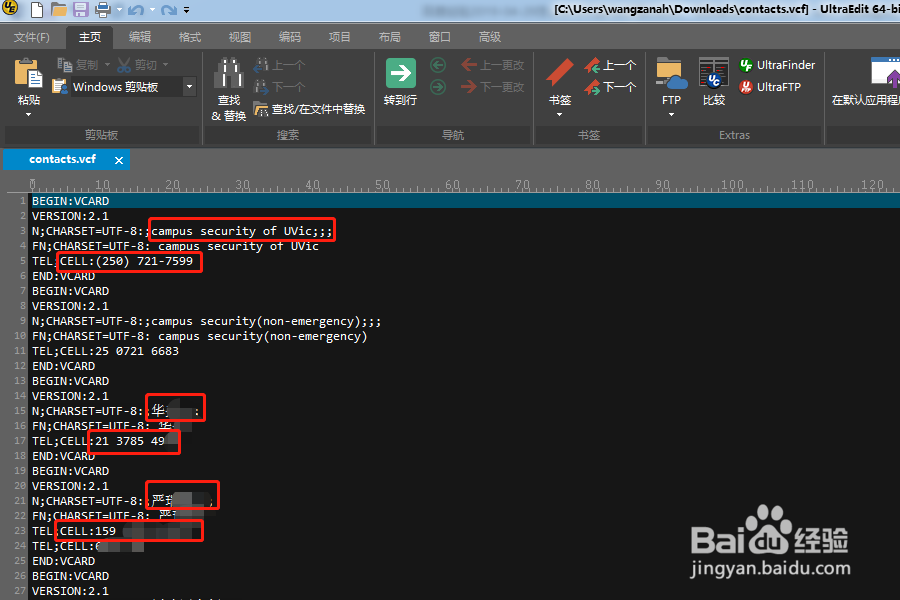Image resolution: width=900 pixels, height=600 pixels.
Task: Click the FTP folder cloud icon
Action: 672,73
